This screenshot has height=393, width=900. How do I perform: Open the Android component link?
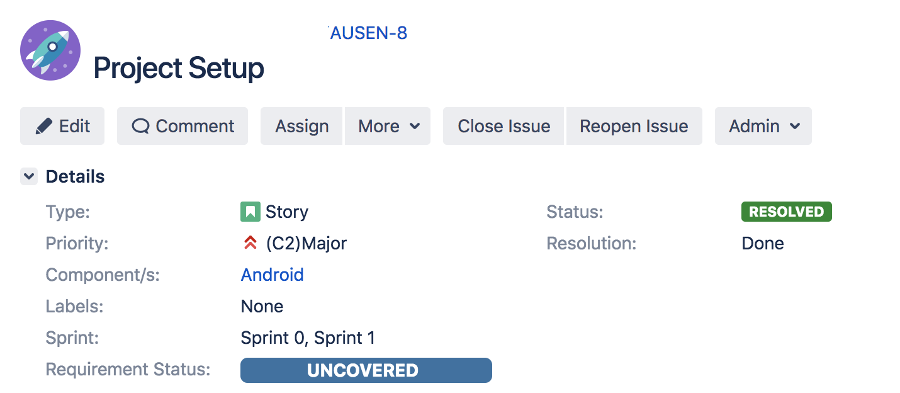tap(272, 275)
